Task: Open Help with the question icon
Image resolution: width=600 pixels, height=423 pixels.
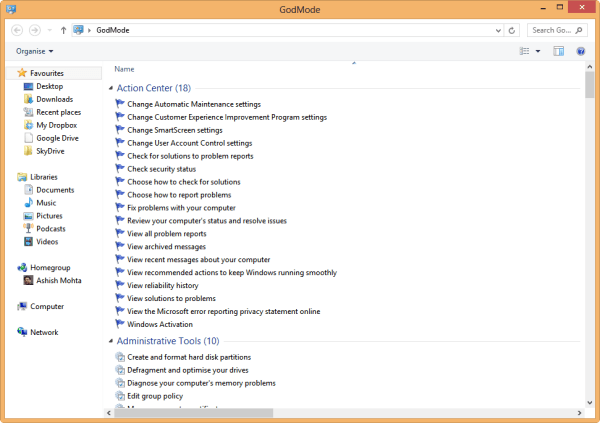Action: pyautogui.click(x=580, y=51)
